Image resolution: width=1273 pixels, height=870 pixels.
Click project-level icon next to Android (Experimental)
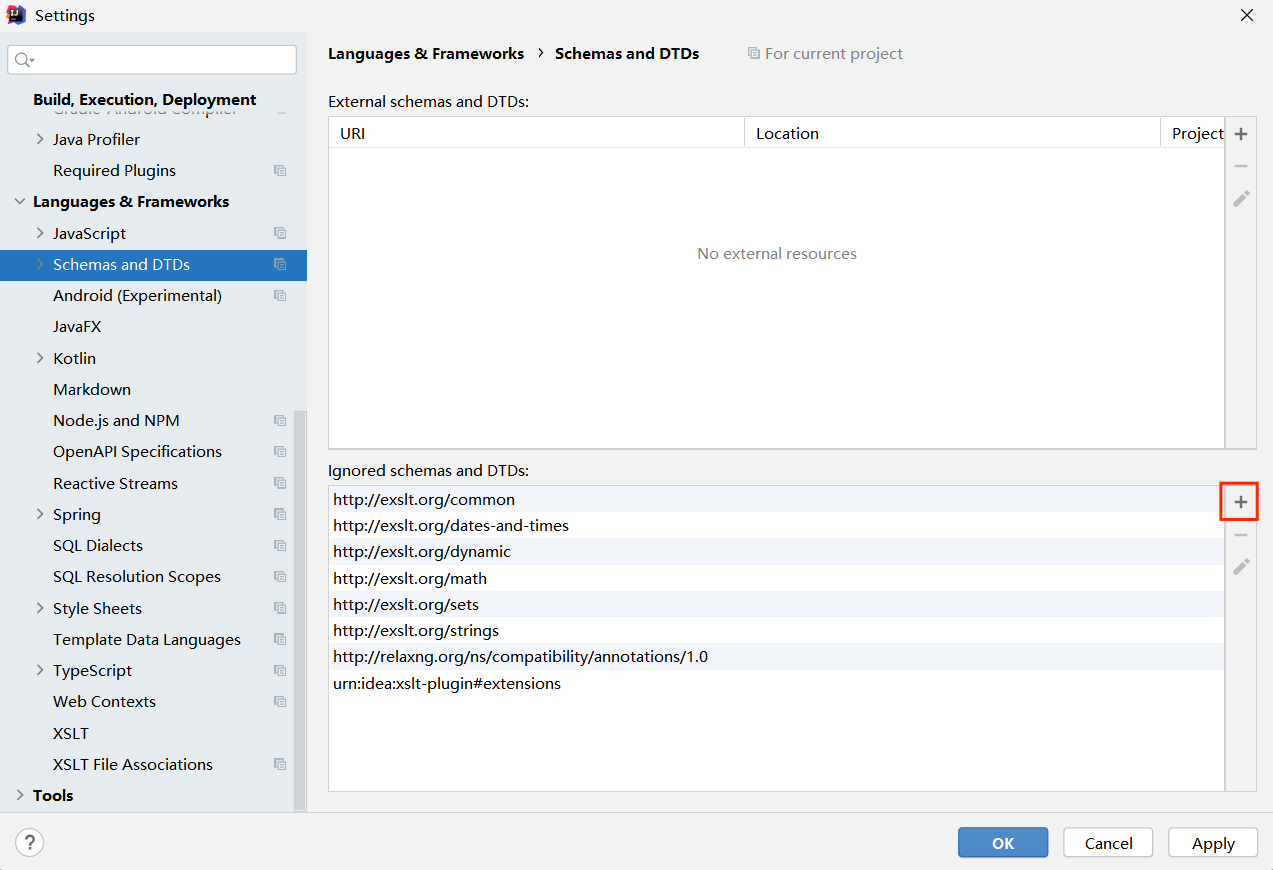280,296
